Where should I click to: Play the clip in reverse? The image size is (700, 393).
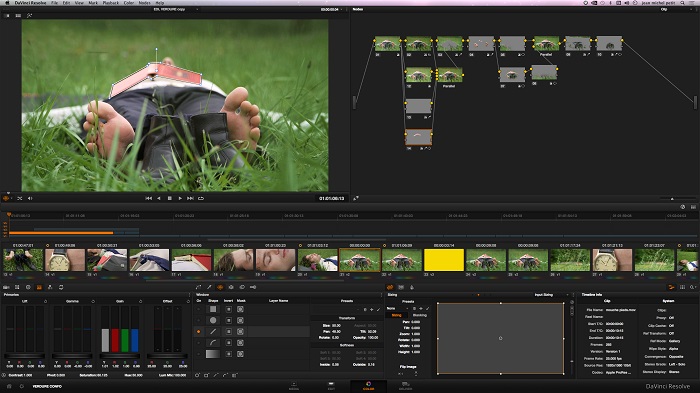point(159,198)
